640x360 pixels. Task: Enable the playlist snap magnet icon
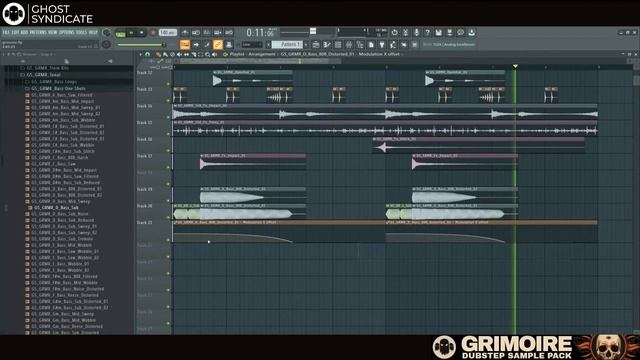pyautogui.click(x=147, y=54)
